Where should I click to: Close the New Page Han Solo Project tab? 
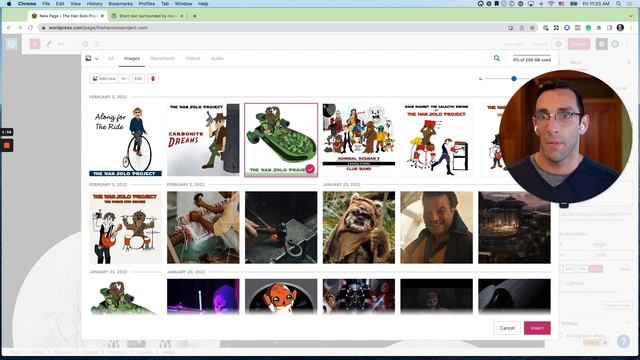pyautogui.click(x=102, y=16)
